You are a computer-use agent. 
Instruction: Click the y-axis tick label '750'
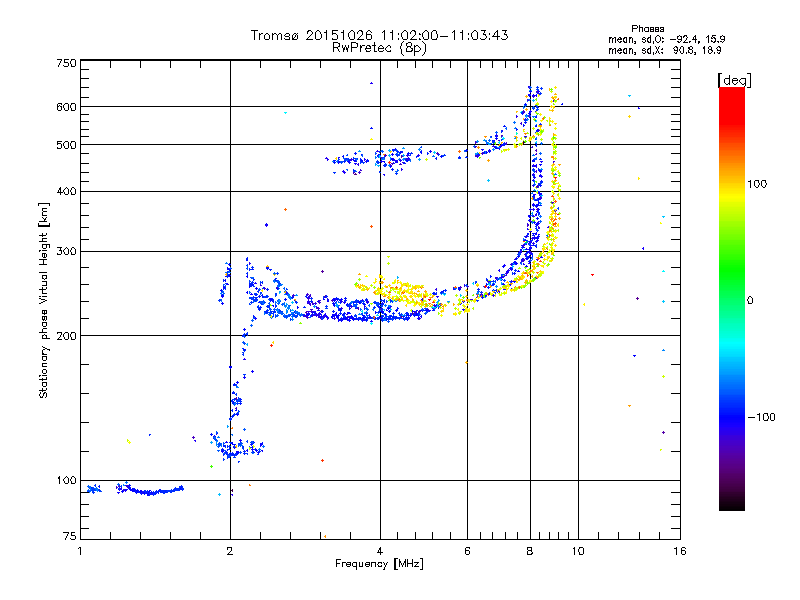pos(66,64)
